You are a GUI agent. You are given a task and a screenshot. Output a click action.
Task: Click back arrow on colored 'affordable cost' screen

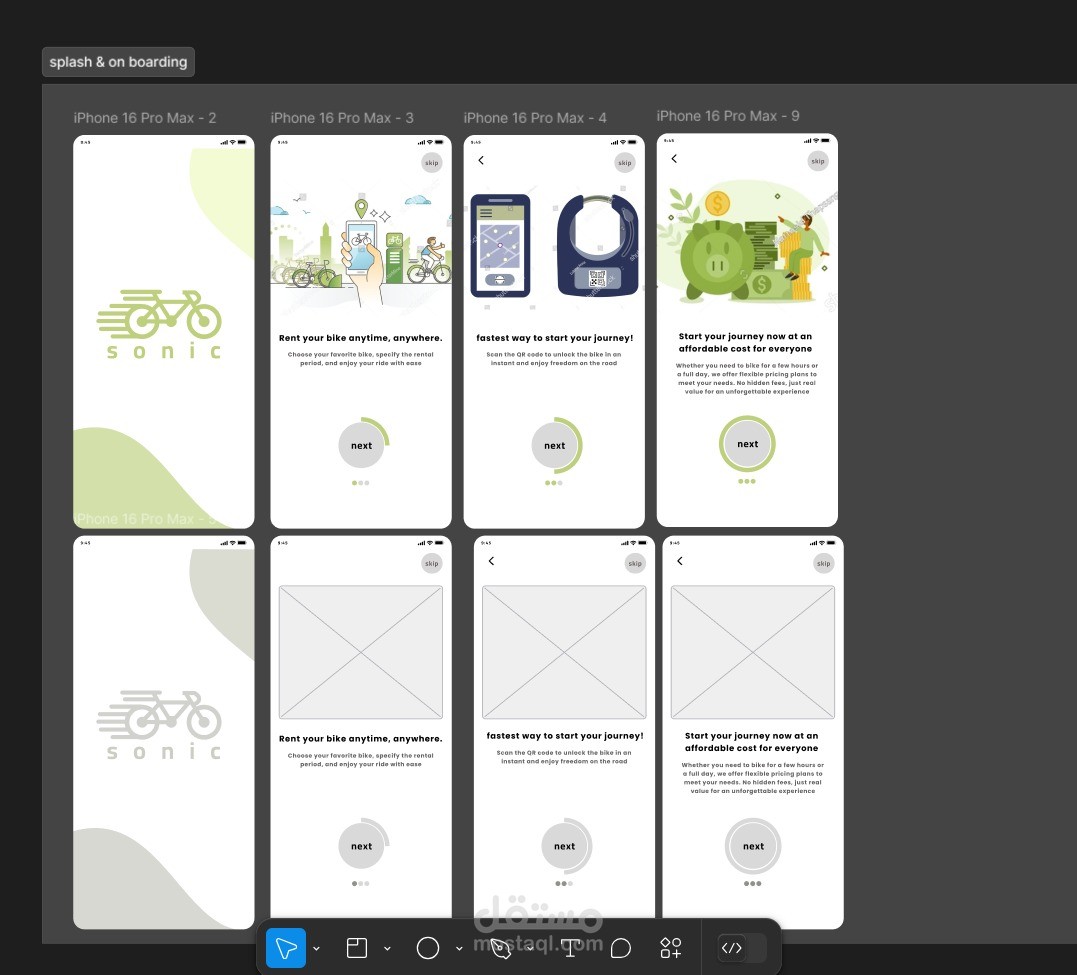click(674, 159)
